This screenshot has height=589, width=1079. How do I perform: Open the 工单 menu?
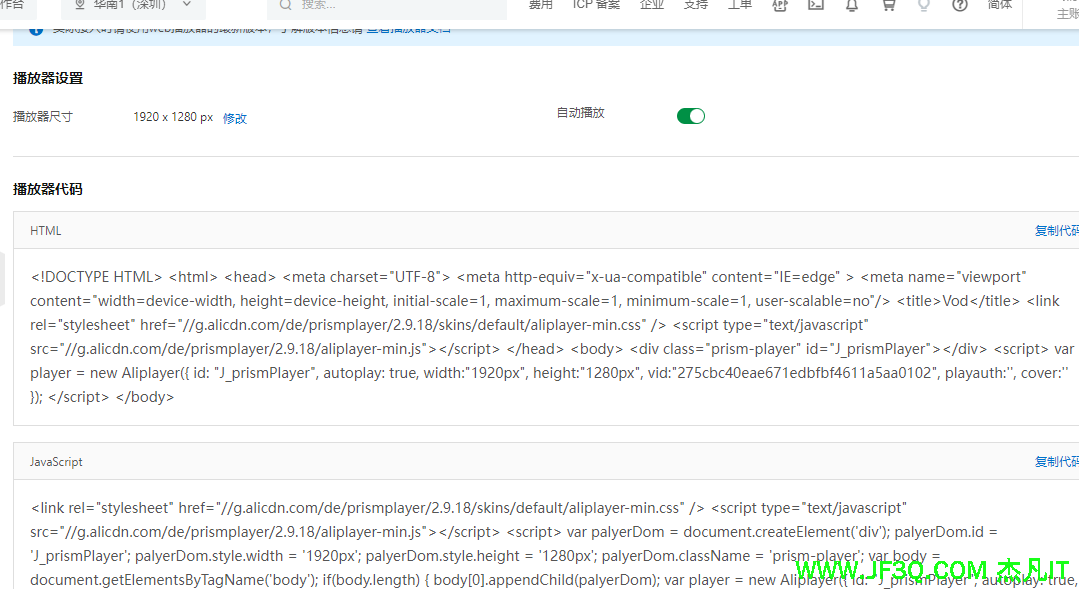[740, 5]
